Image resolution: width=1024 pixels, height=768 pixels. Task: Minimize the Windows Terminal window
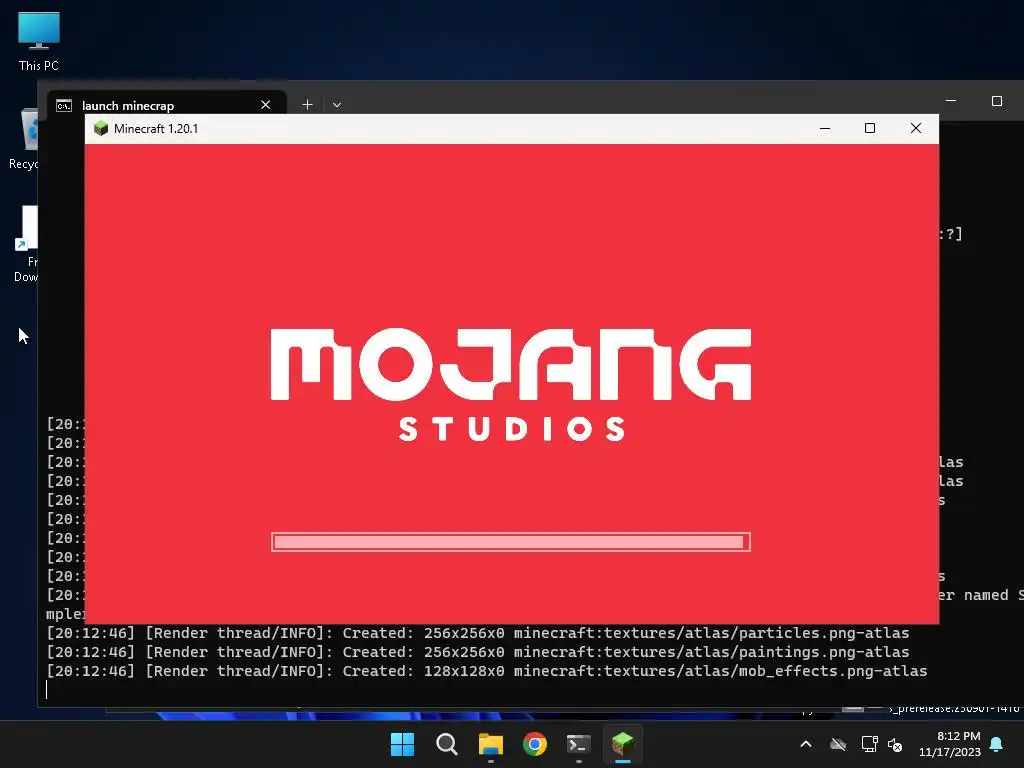tap(951, 101)
